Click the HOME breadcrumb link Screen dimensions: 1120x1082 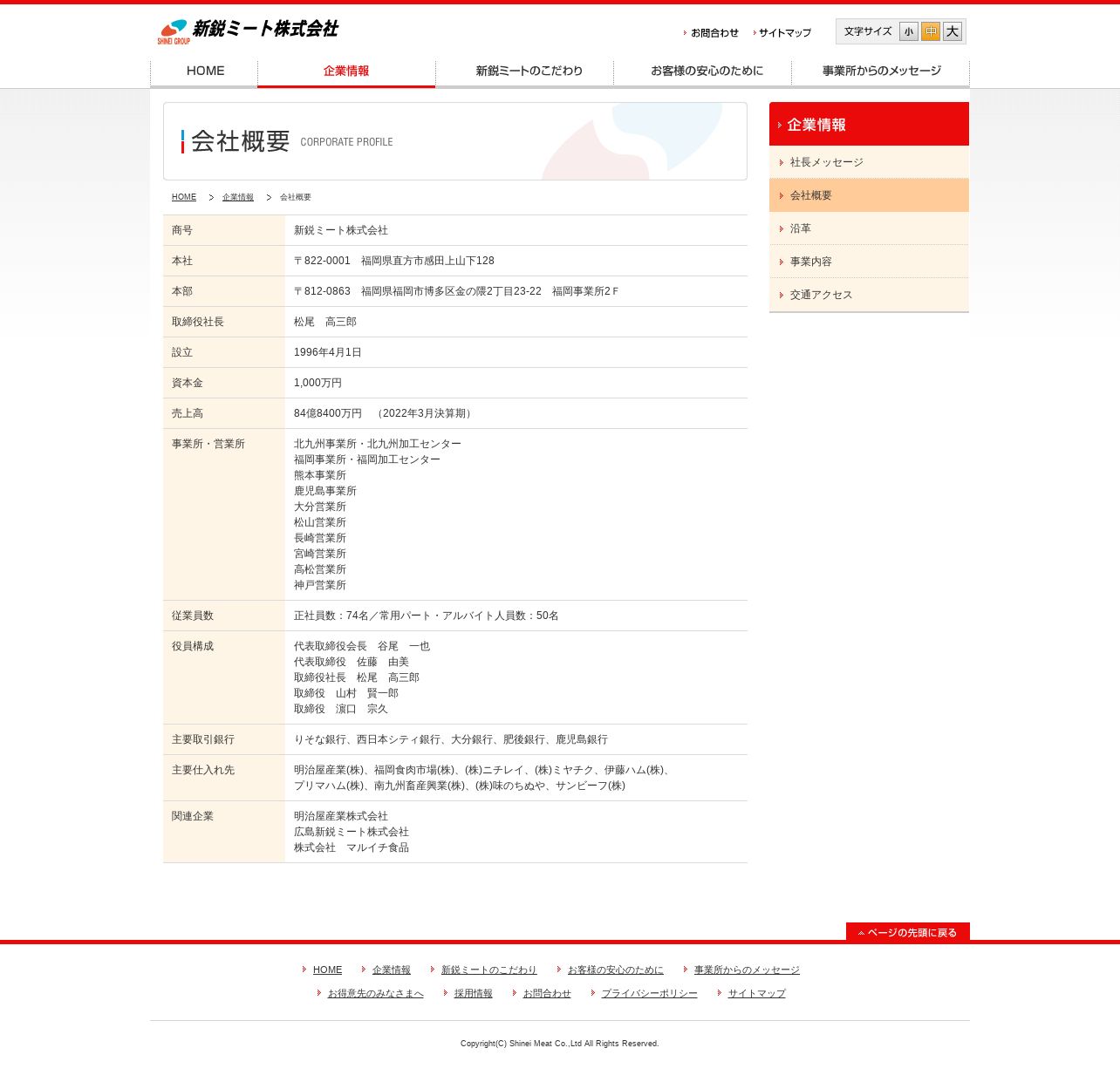[184, 197]
